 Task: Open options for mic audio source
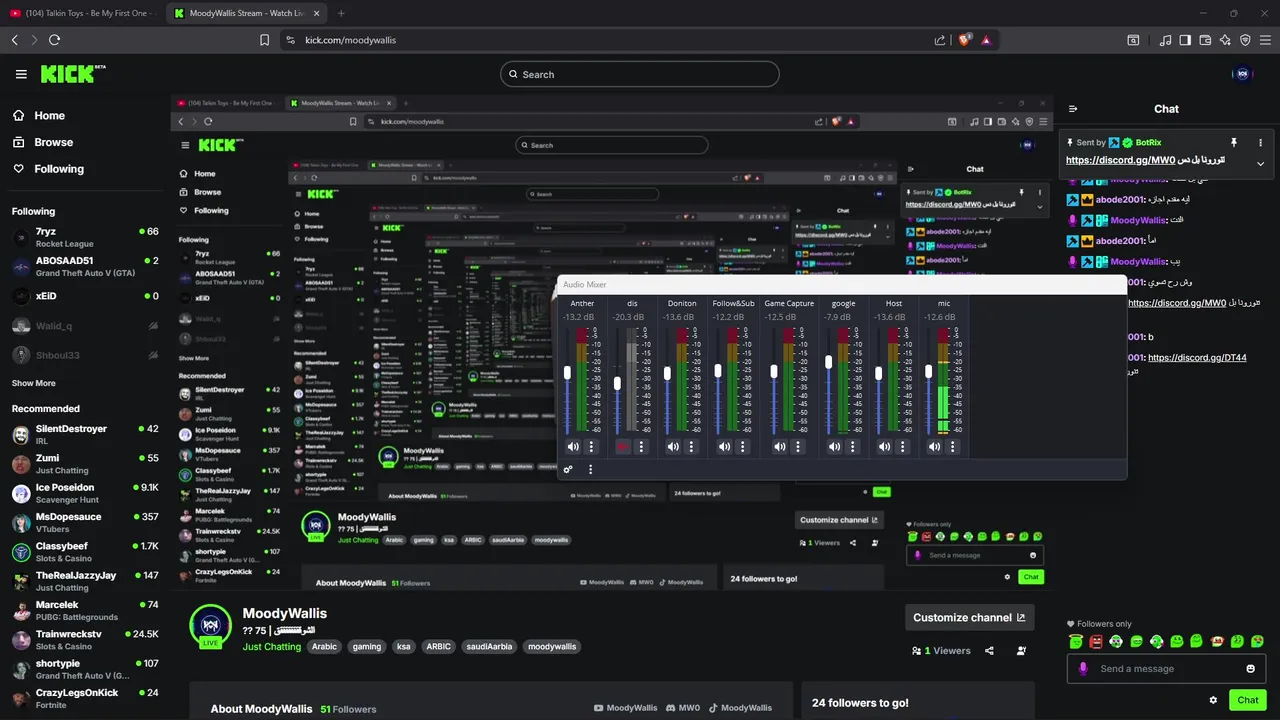pos(953,447)
